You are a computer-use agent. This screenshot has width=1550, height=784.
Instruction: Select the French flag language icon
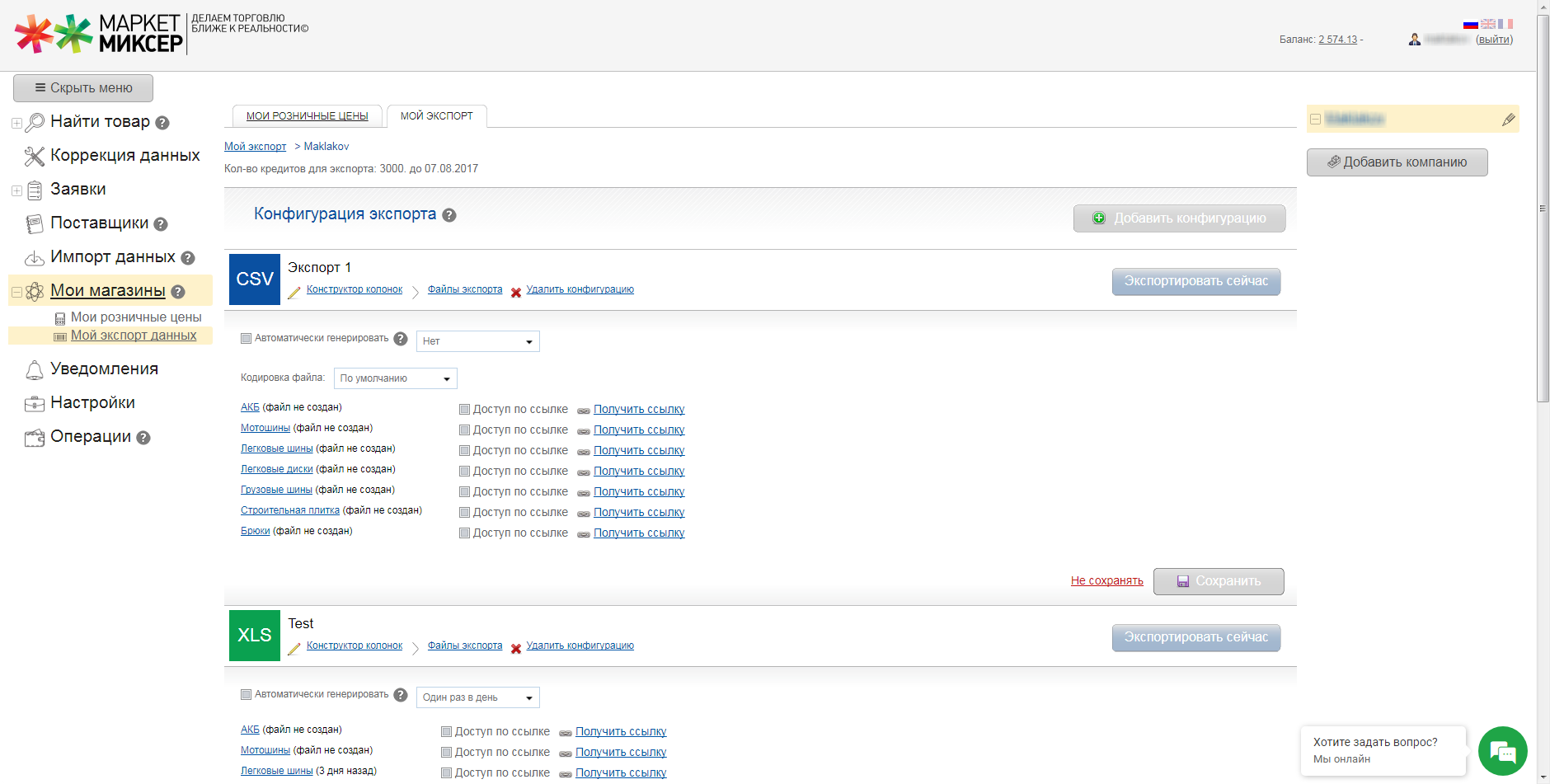pos(1505,24)
